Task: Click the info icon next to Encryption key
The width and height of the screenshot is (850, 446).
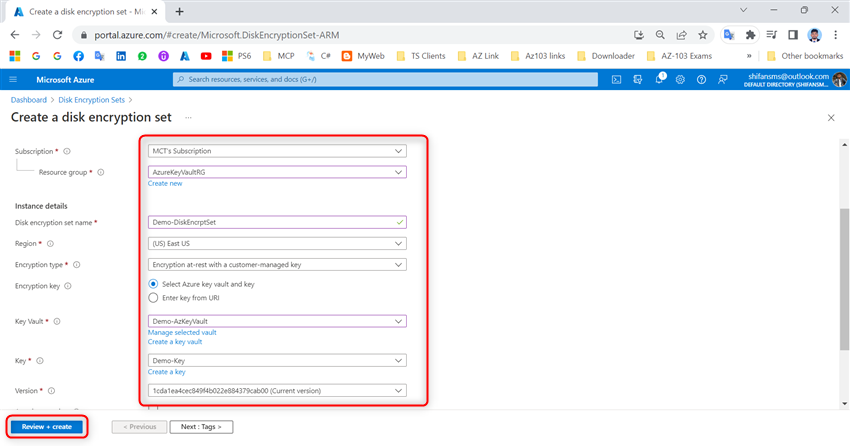Action: (68, 286)
